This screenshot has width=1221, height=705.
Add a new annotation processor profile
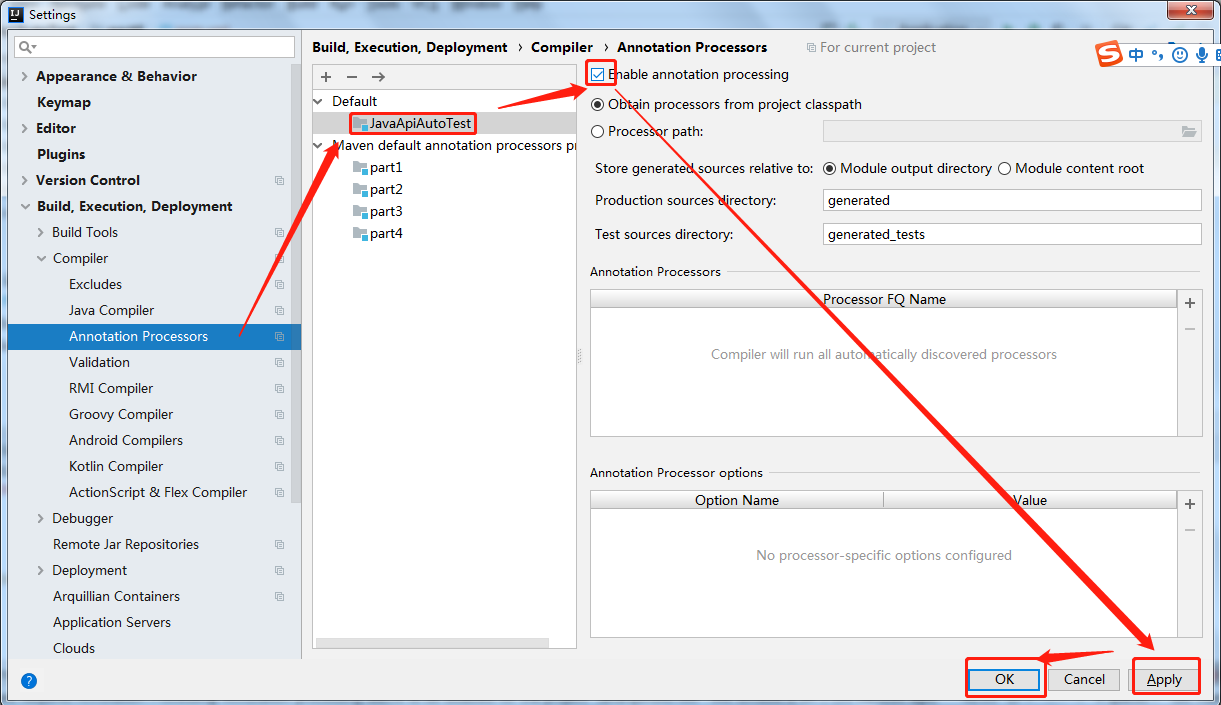326,76
